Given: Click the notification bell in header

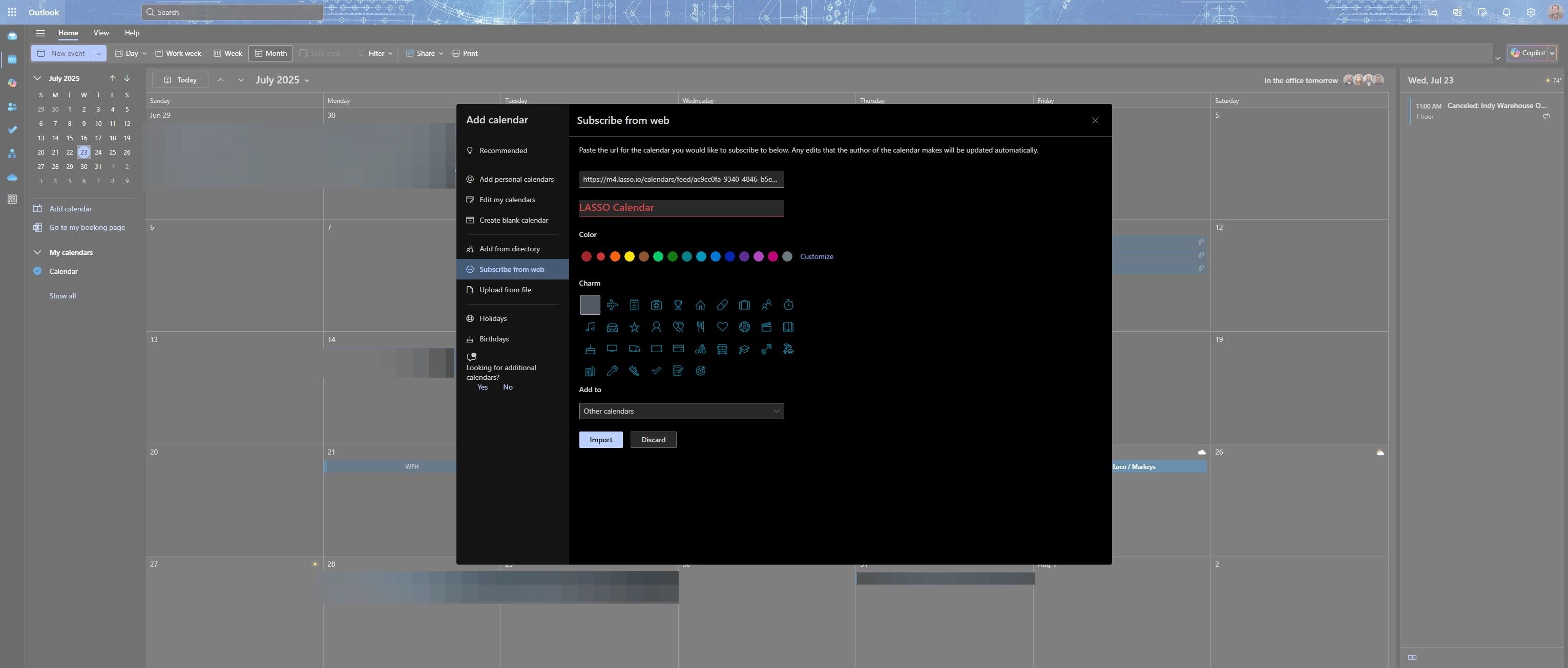Looking at the screenshot, I should pos(1506,12).
